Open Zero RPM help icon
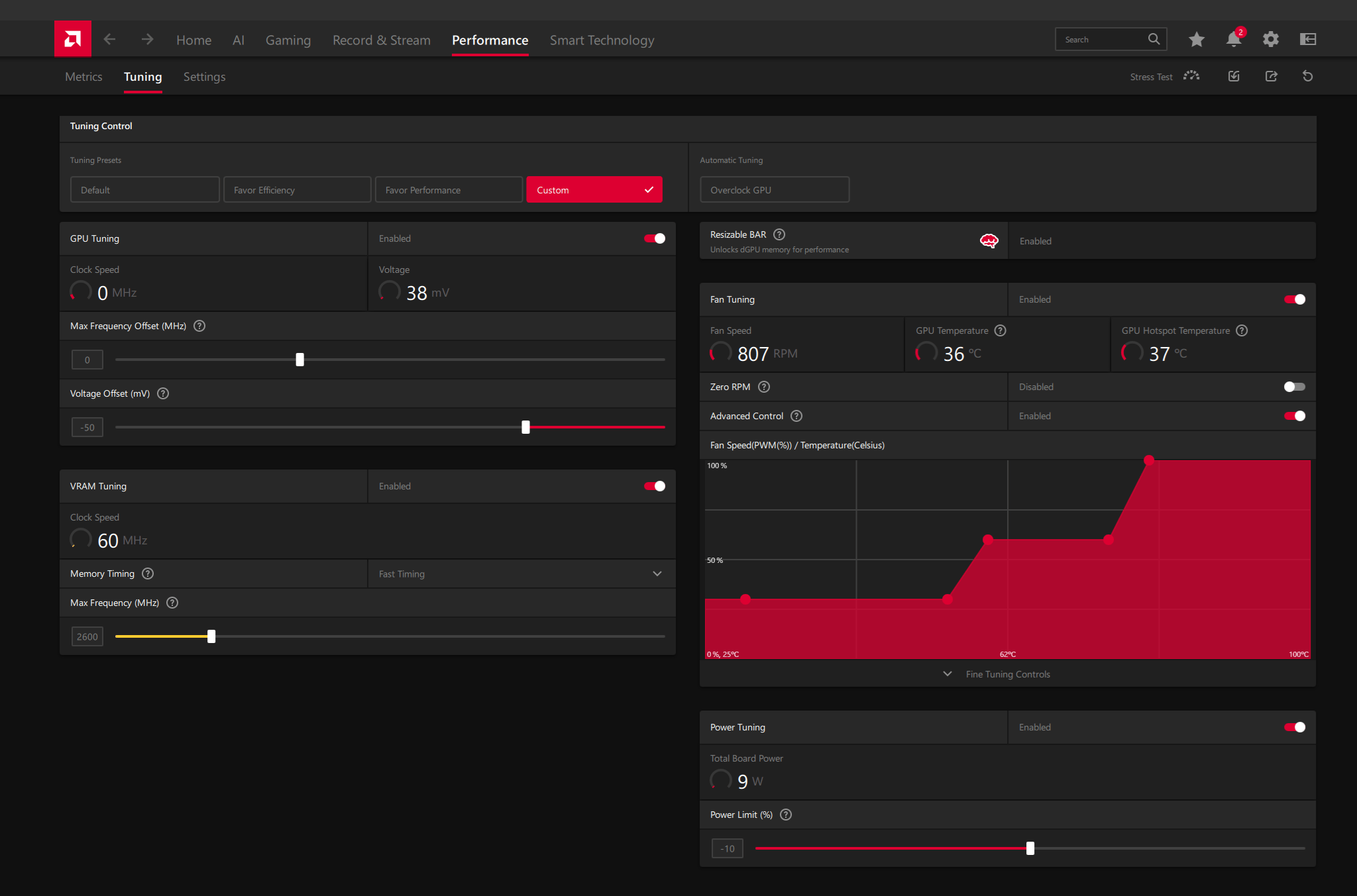 point(764,387)
